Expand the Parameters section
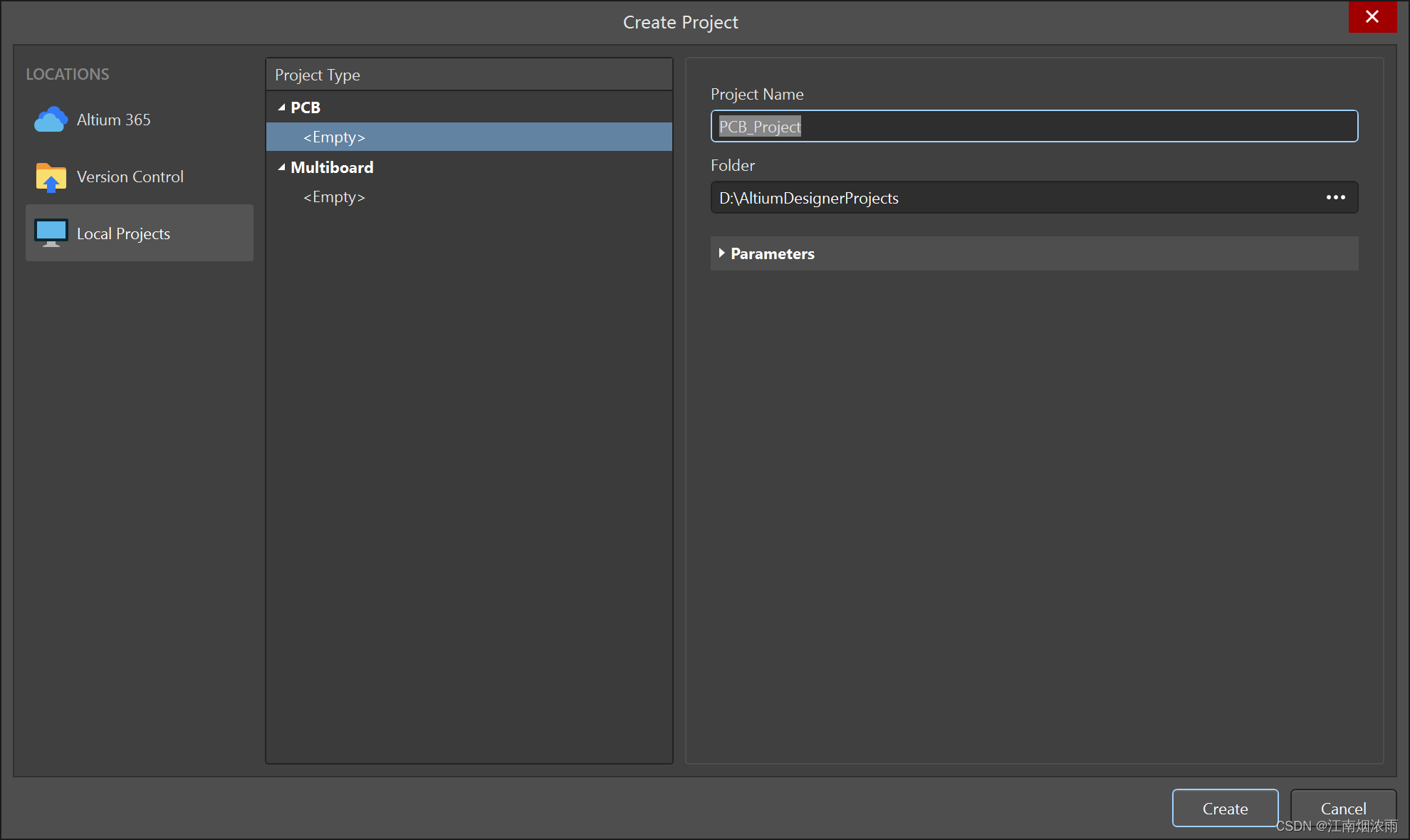The height and width of the screenshot is (840, 1410). coord(721,253)
